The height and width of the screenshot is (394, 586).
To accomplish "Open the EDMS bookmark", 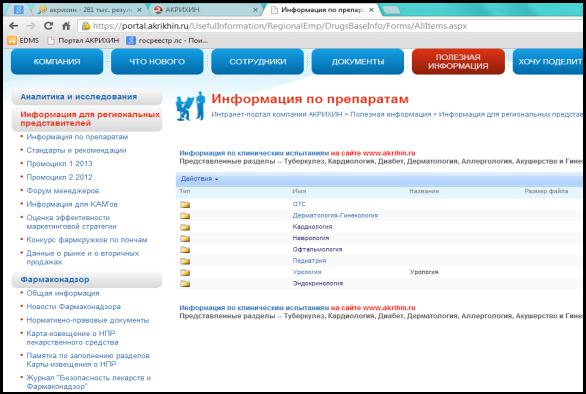I will click(x=23, y=40).
